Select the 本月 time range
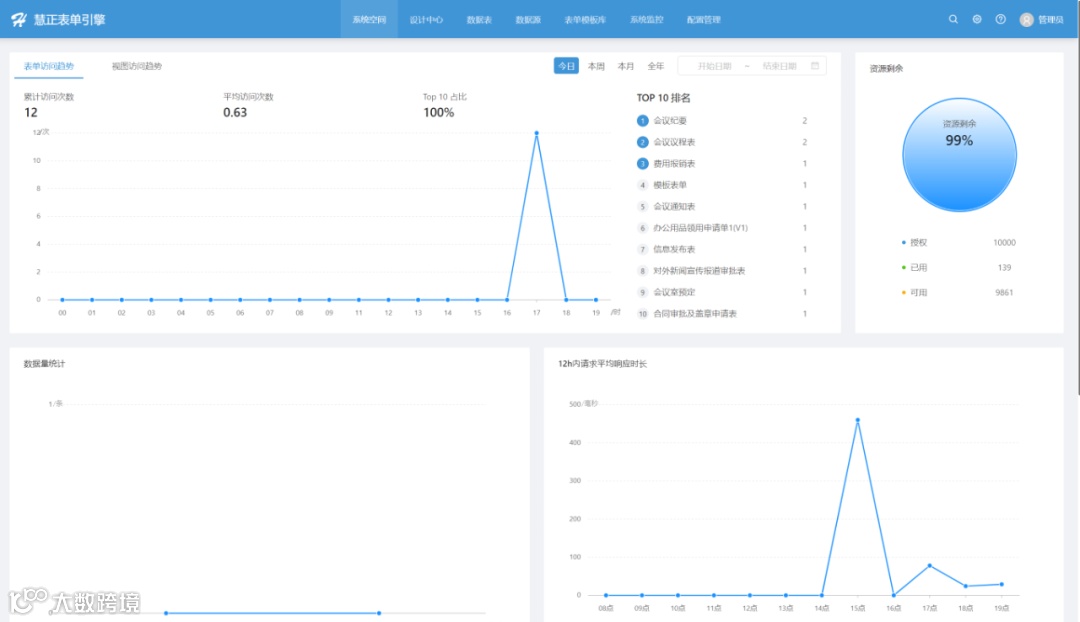This screenshot has width=1080, height=622. point(625,66)
